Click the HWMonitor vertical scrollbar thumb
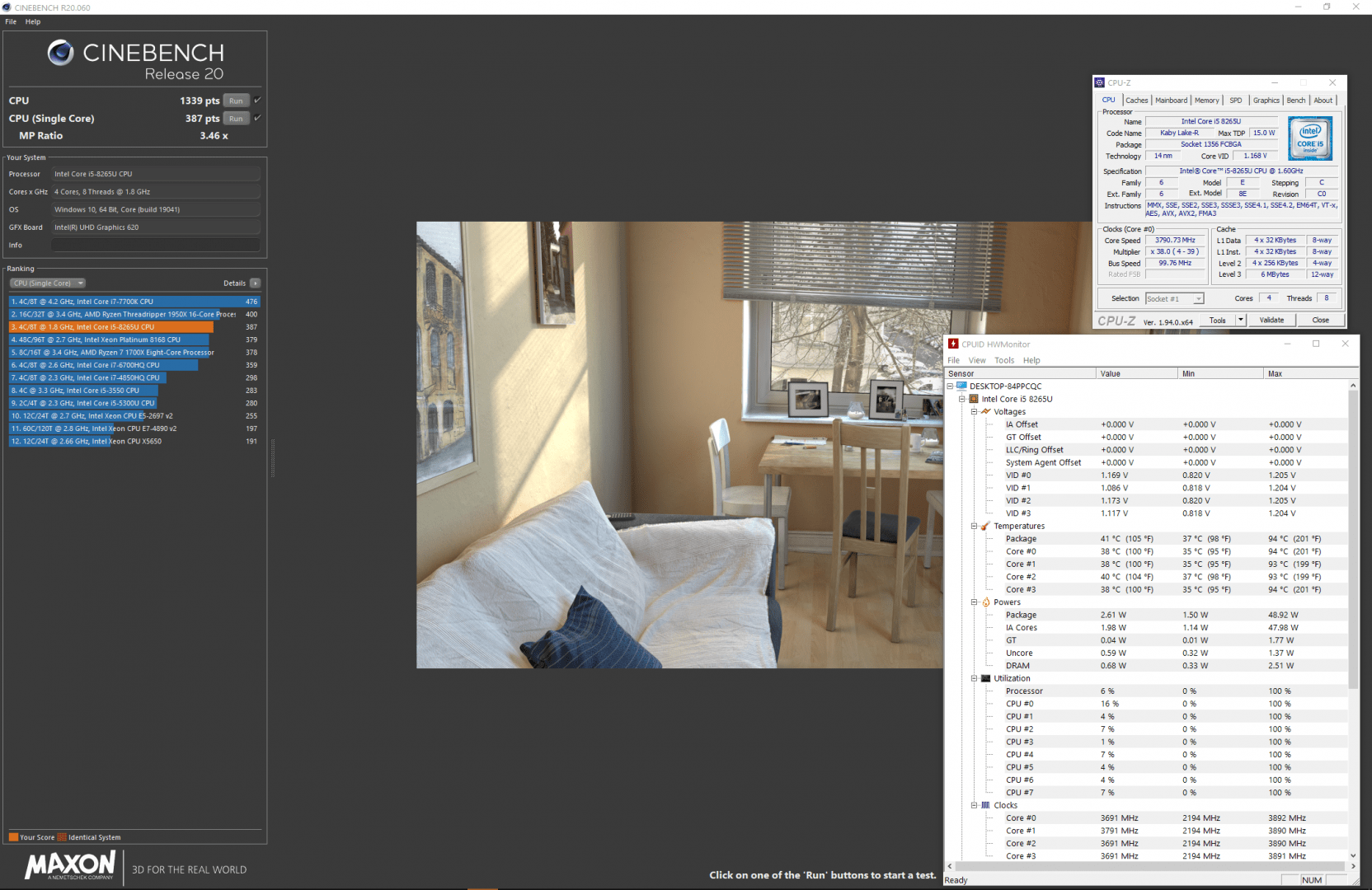Image resolution: width=1372 pixels, height=890 pixels. tap(1353, 540)
